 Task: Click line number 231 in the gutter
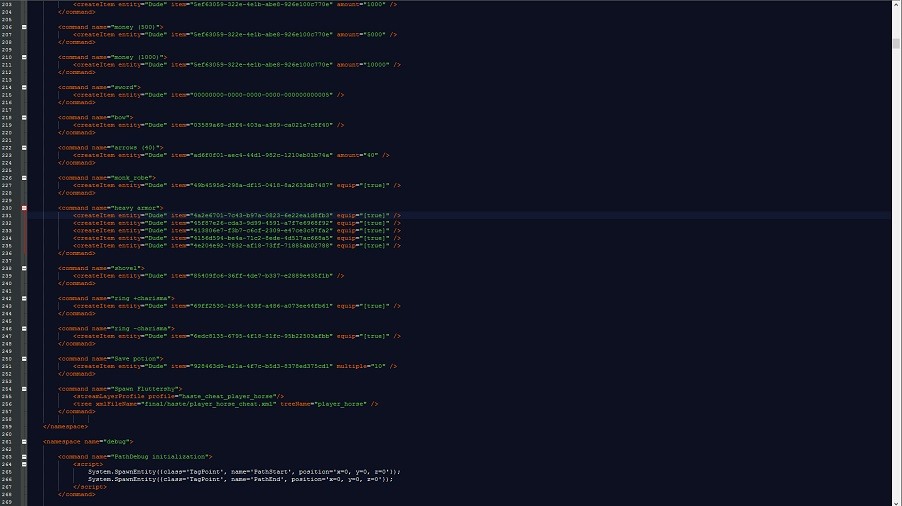(x=6, y=216)
